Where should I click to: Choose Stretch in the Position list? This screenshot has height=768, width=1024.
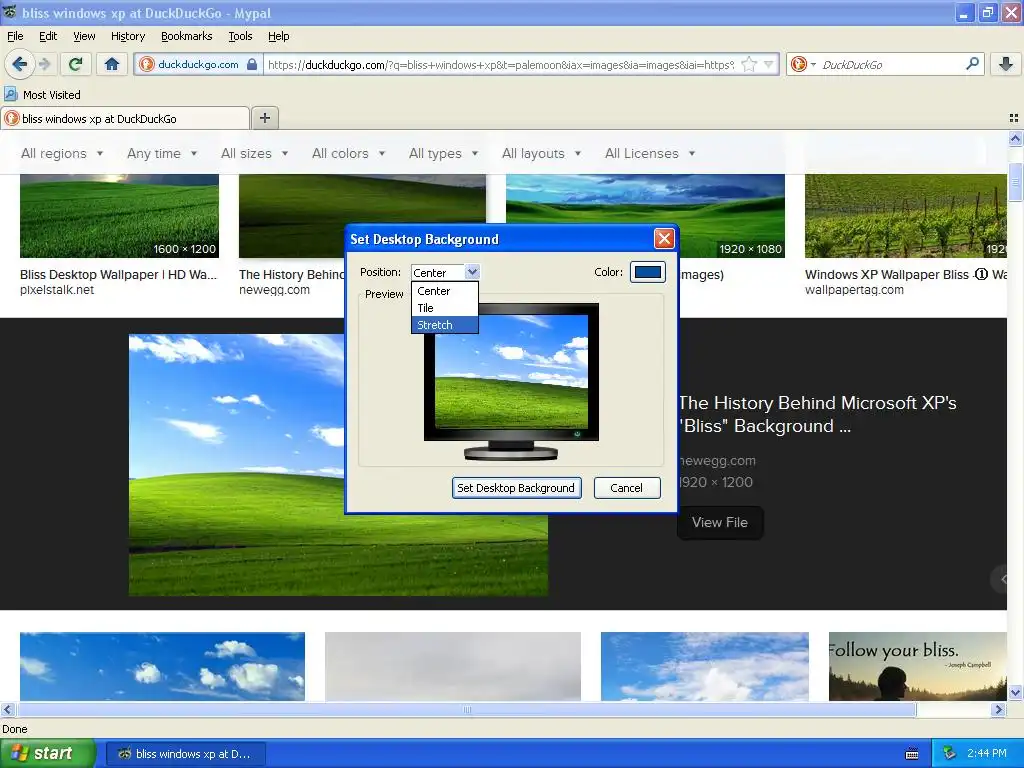tap(445, 325)
